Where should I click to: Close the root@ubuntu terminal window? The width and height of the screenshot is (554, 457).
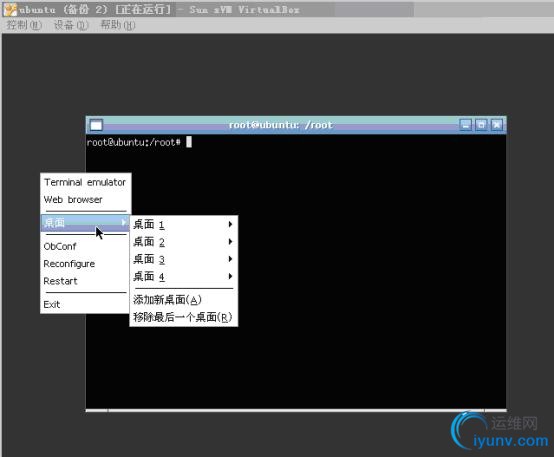coord(497,125)
